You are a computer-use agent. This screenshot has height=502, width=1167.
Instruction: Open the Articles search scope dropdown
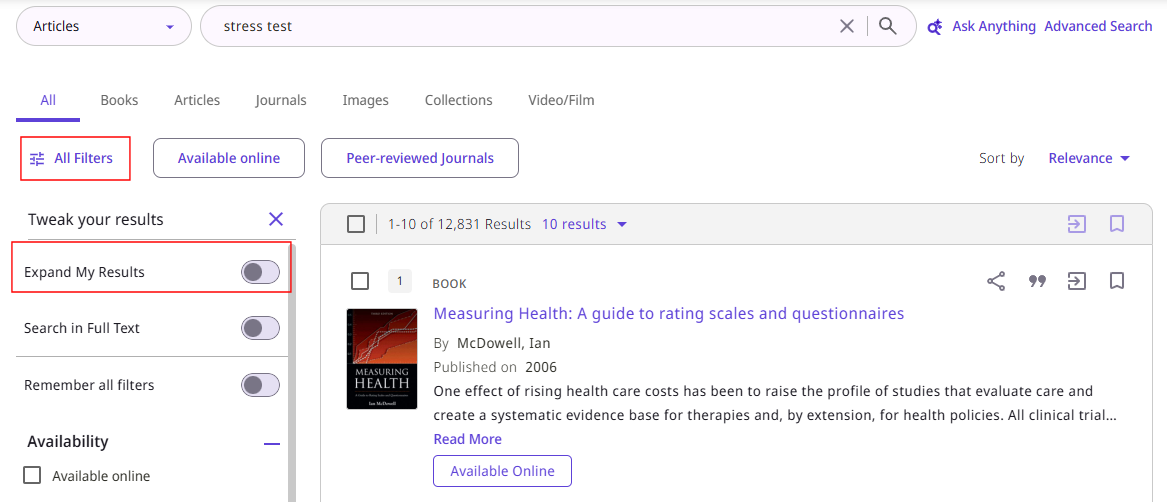(104, 26)
